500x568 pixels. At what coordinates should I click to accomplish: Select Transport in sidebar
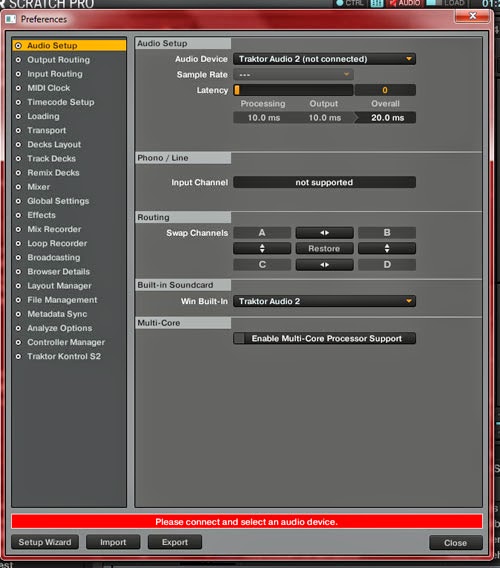tap(46, 130)
